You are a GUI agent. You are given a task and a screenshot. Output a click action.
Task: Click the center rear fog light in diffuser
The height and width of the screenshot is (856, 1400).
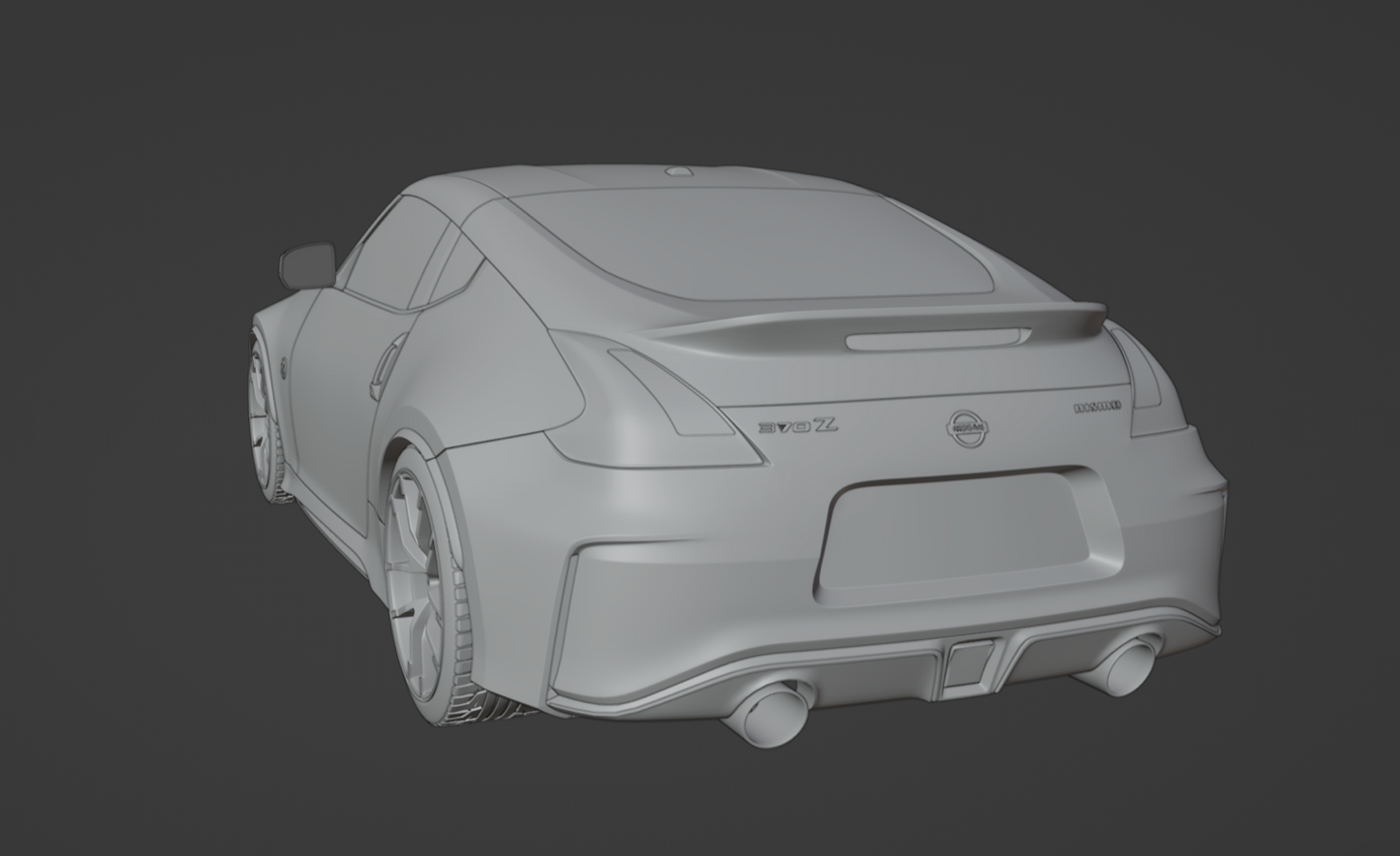pyautogui.click(x=968, y=662)
